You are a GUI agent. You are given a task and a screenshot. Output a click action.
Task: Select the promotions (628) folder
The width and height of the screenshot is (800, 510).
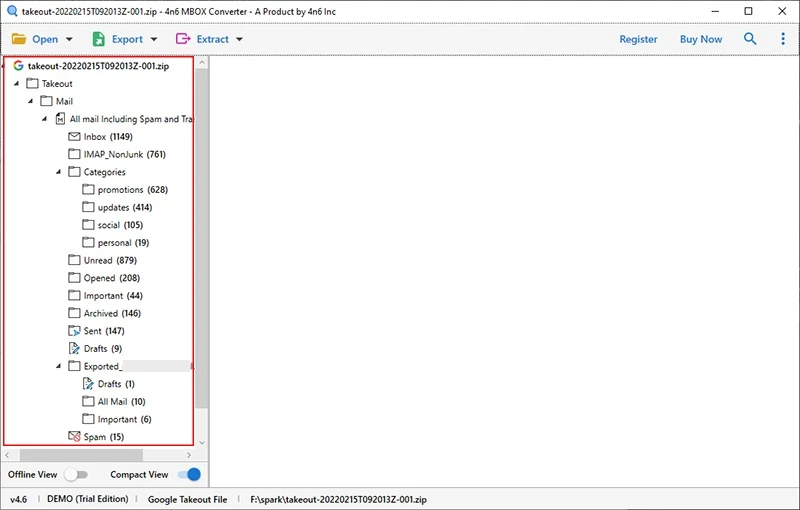tap(132, 190)
